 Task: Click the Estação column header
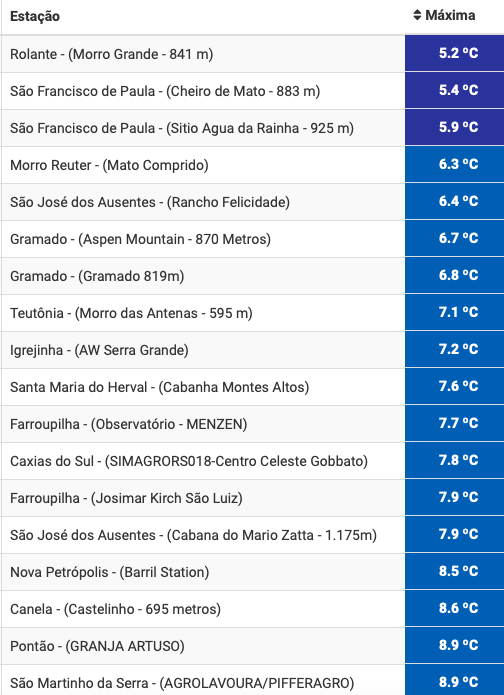35,17
